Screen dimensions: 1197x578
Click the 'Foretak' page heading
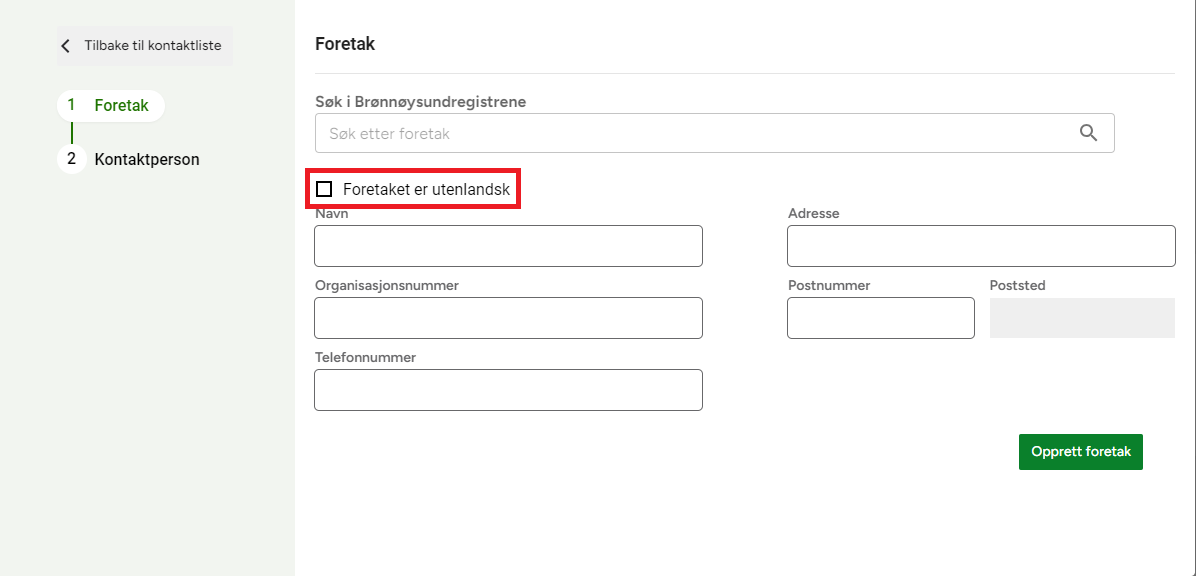tap(345, 44)
